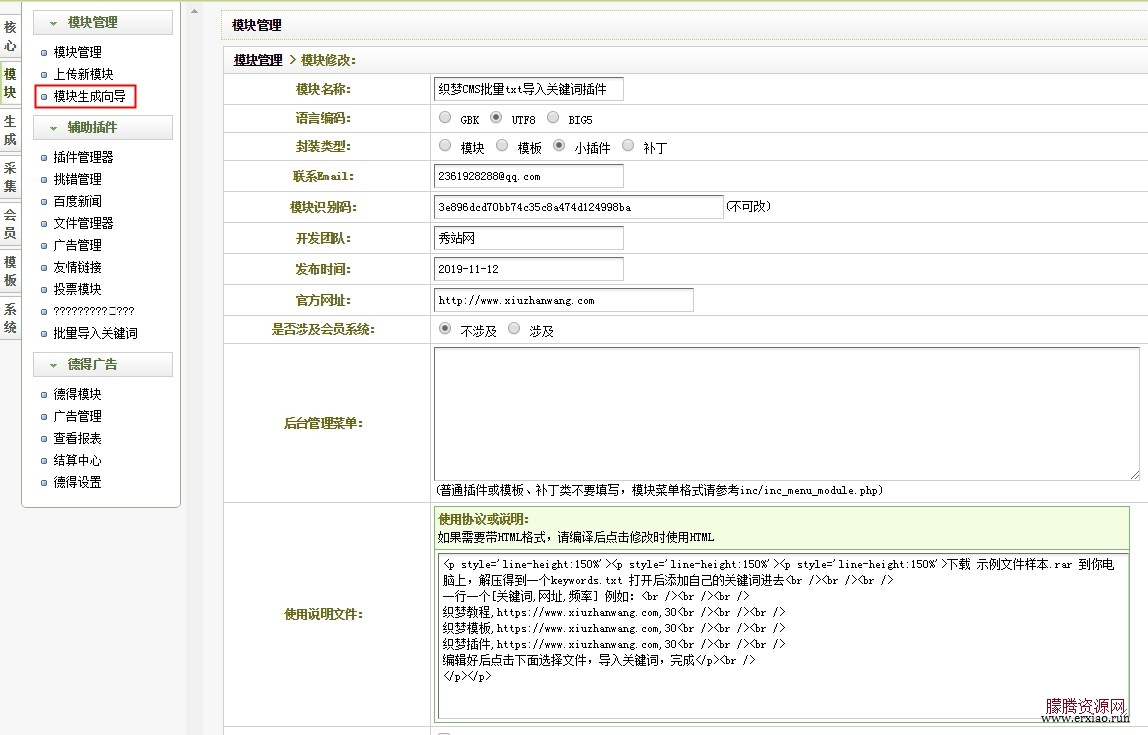This screenshot has width=1148, height=735.
Task: Click the 模块管理 breadcrumb link
Action: point(258,60)
